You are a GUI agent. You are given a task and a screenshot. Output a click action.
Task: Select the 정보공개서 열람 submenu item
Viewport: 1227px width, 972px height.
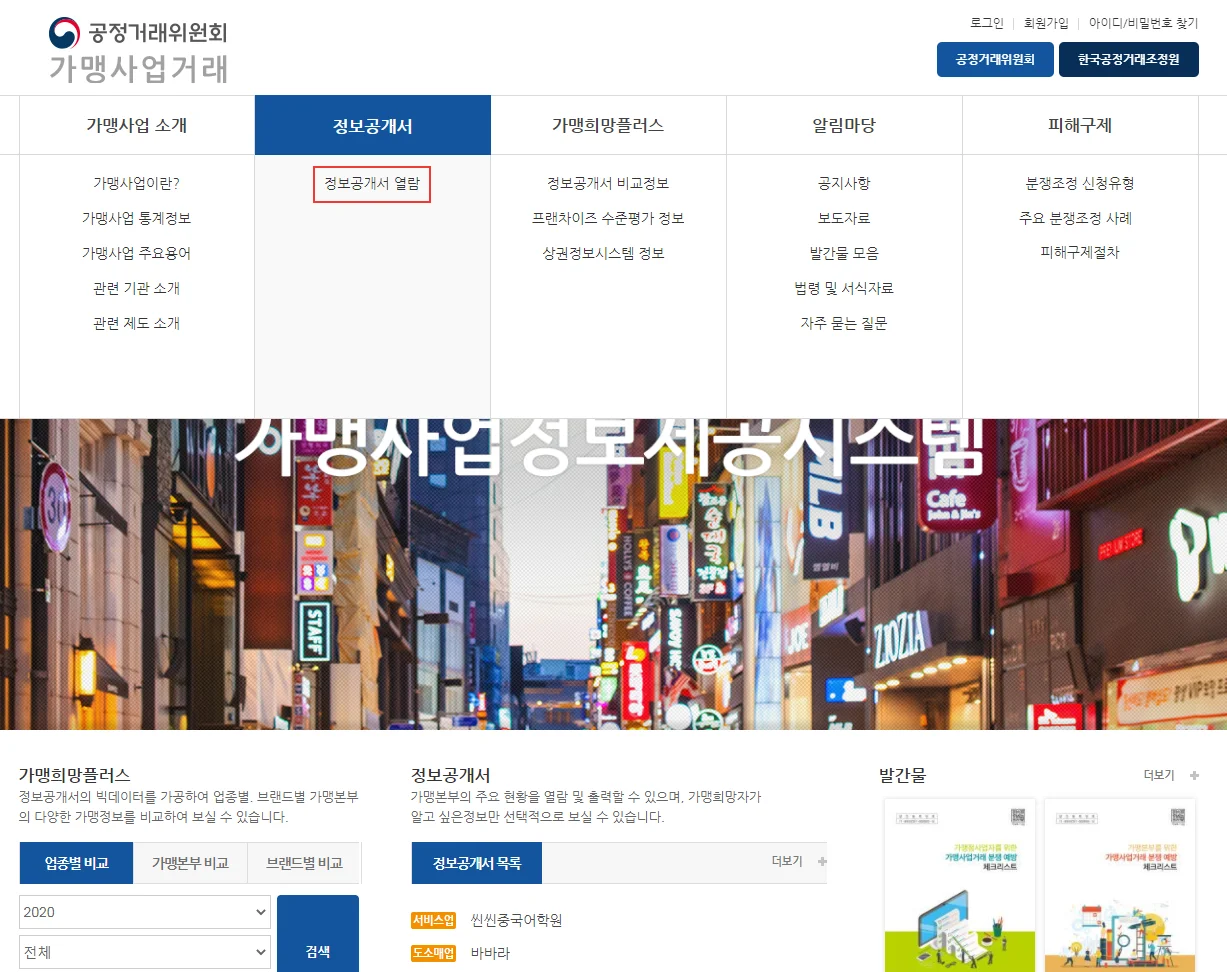372,184
